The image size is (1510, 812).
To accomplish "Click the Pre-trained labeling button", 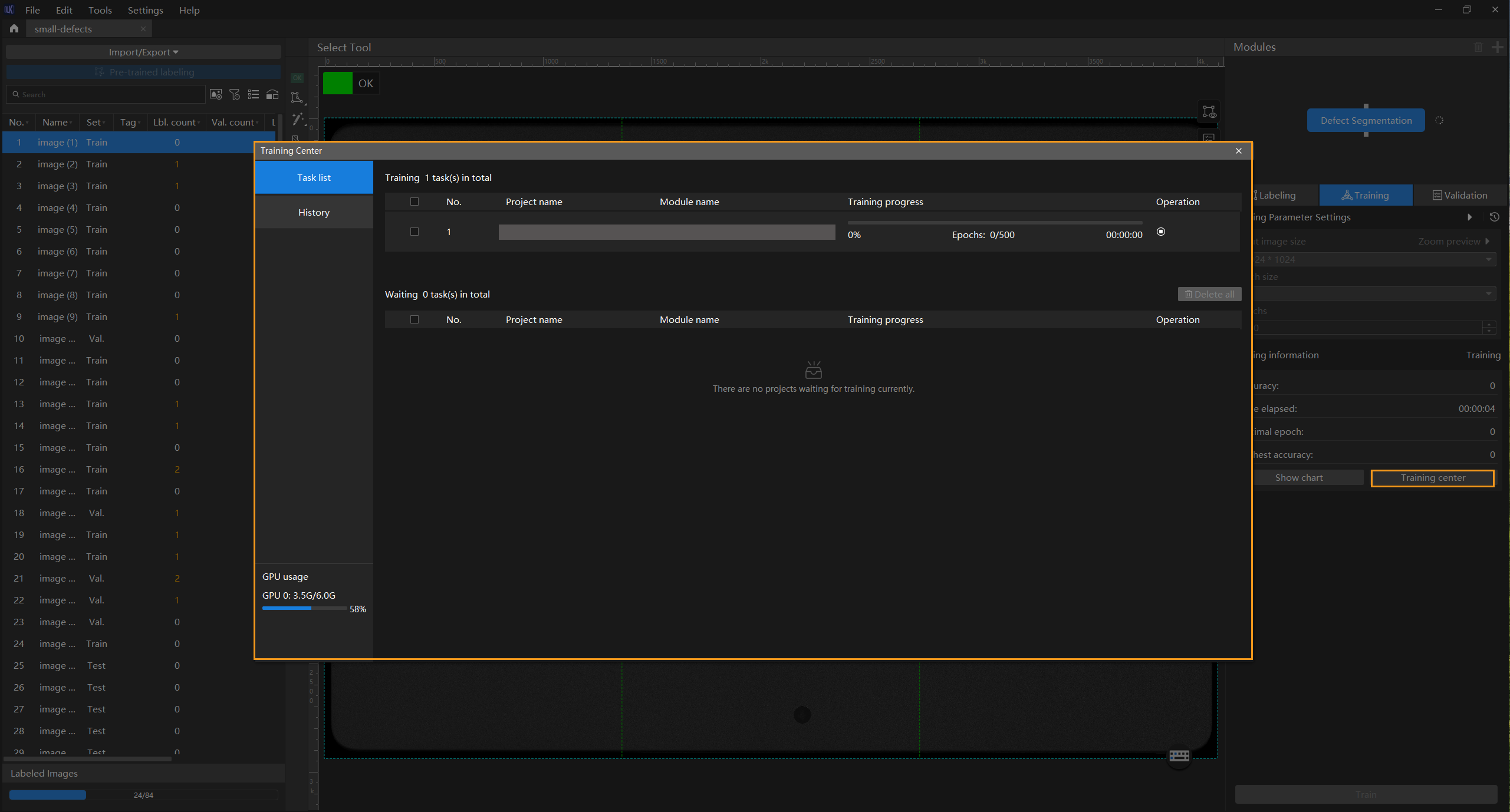I will pyautogui.click(x=143, y=72).
